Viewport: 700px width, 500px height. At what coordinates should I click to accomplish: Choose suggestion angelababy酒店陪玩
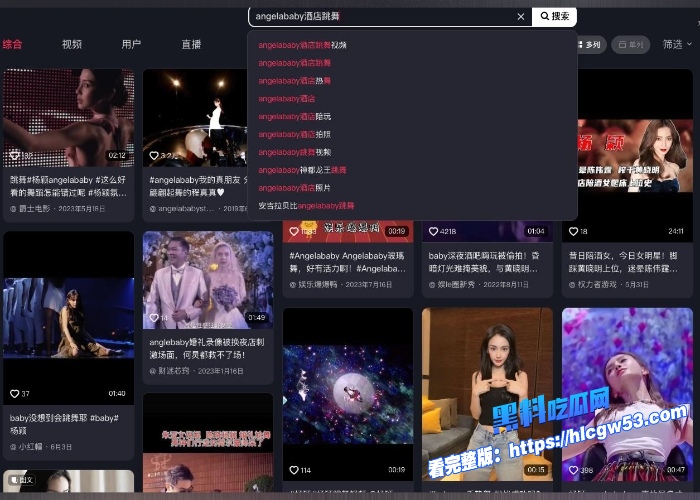pos(294,117)
